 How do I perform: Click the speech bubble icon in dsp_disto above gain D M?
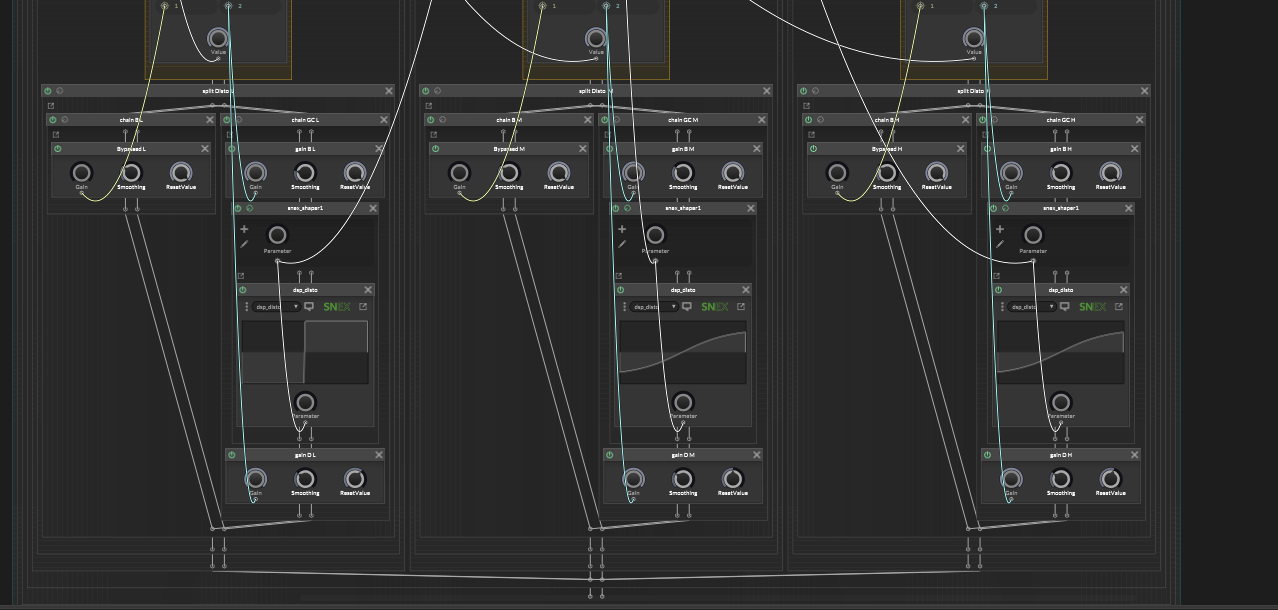(687, 307)
